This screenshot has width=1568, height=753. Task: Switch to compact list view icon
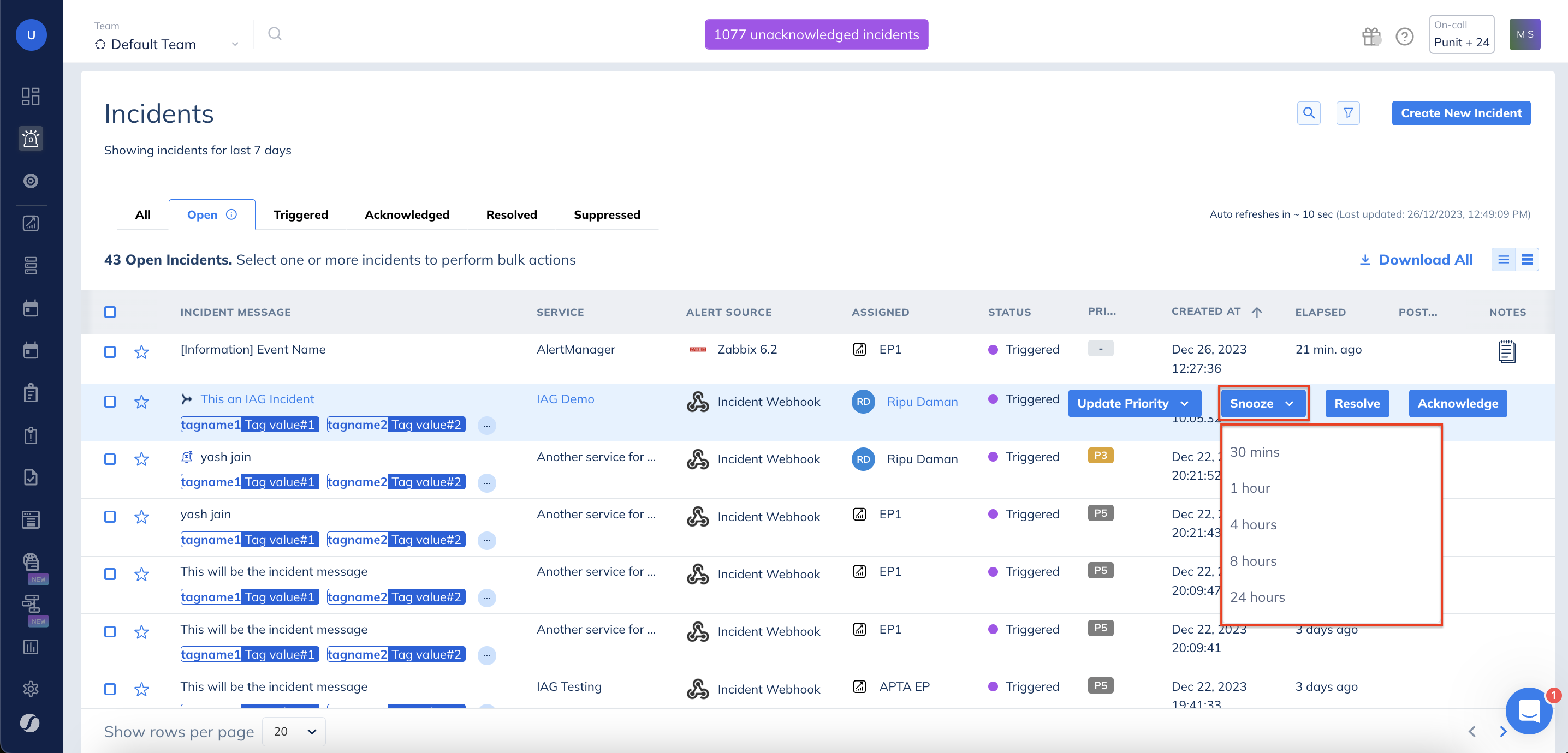(x=1503, y=260)
